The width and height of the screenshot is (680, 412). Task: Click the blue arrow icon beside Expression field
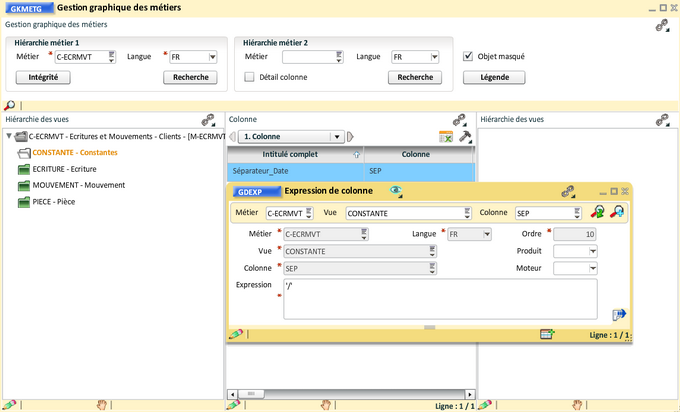[618, 314]
